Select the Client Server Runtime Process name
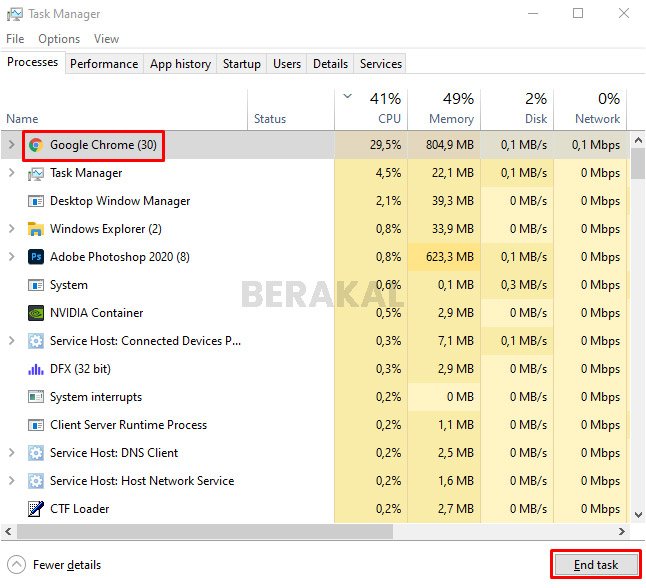 (129, 425)
